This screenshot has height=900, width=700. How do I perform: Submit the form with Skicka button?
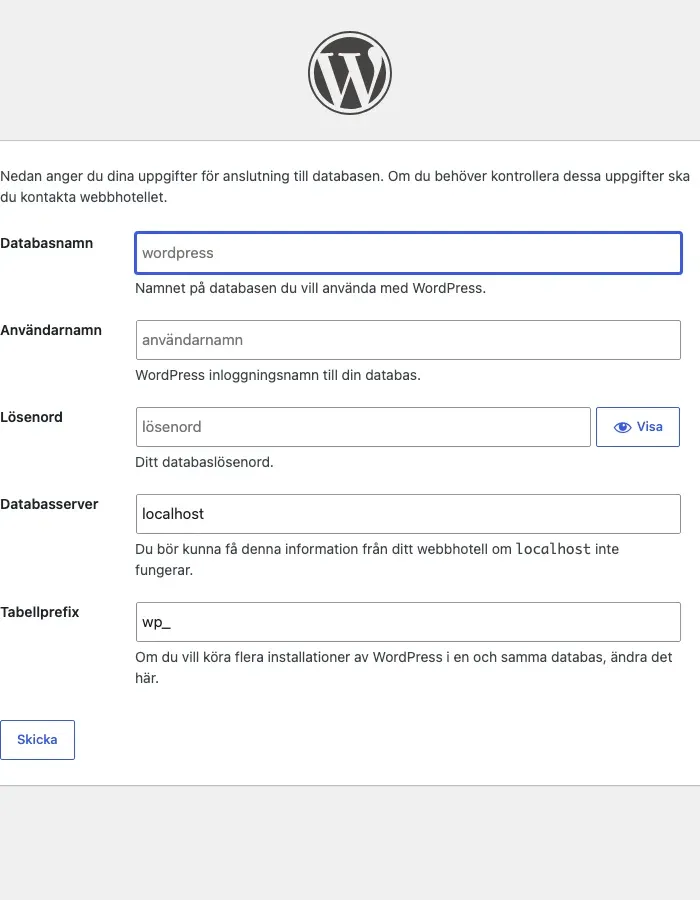click(37, 740)
